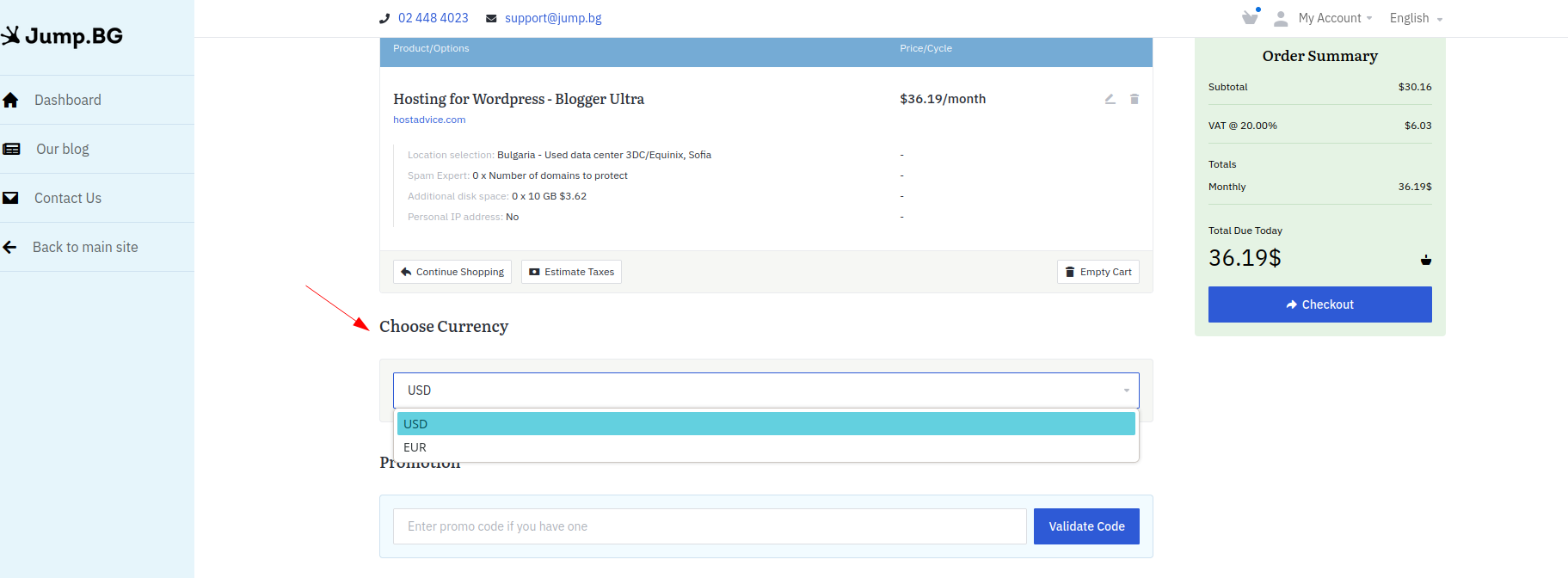The height and width of the screenshot is (578, 1568).
Task: Click the Personal IP address: No line
Action: [464, 217]
